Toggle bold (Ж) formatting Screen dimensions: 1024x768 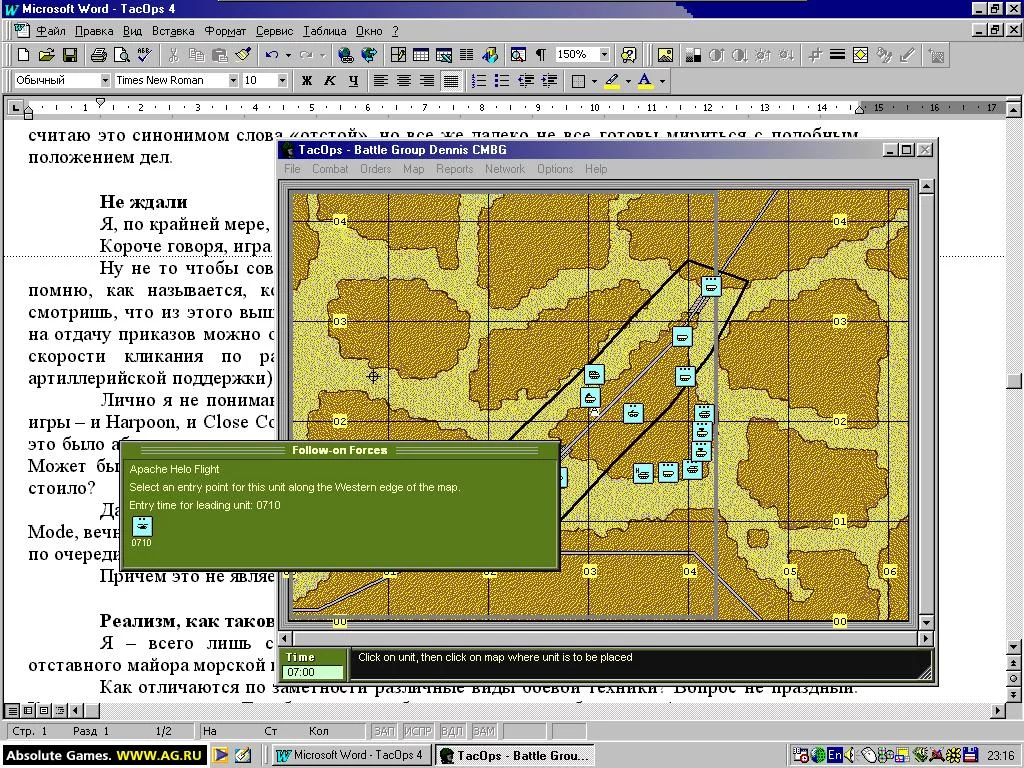click(x=306, y=80)
